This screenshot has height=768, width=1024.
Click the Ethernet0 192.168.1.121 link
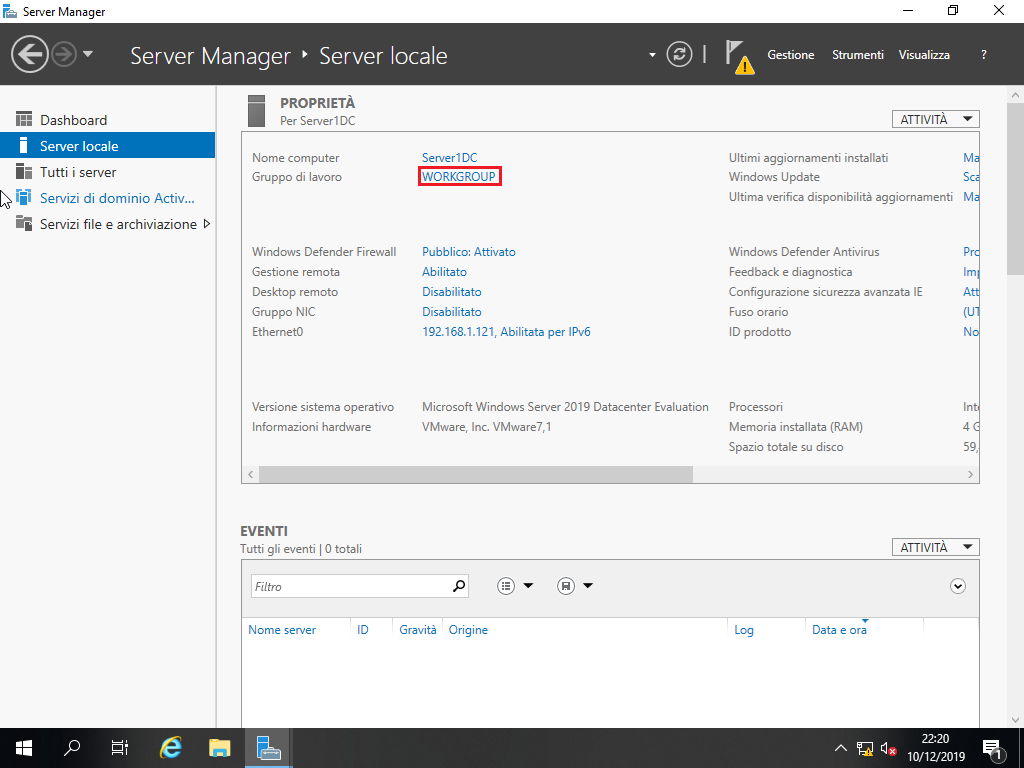click(506, 332)
